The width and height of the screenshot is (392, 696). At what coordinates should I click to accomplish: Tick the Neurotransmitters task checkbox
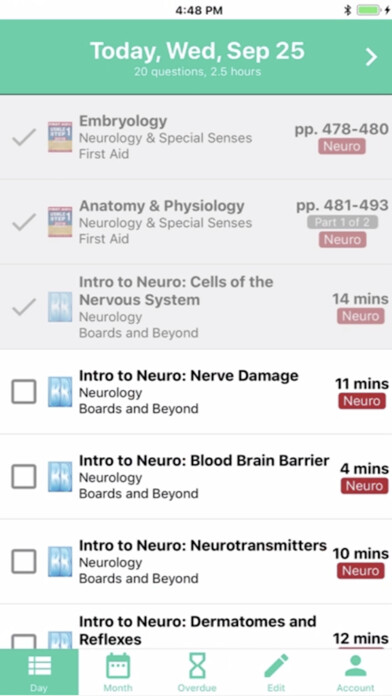(24, 562)
